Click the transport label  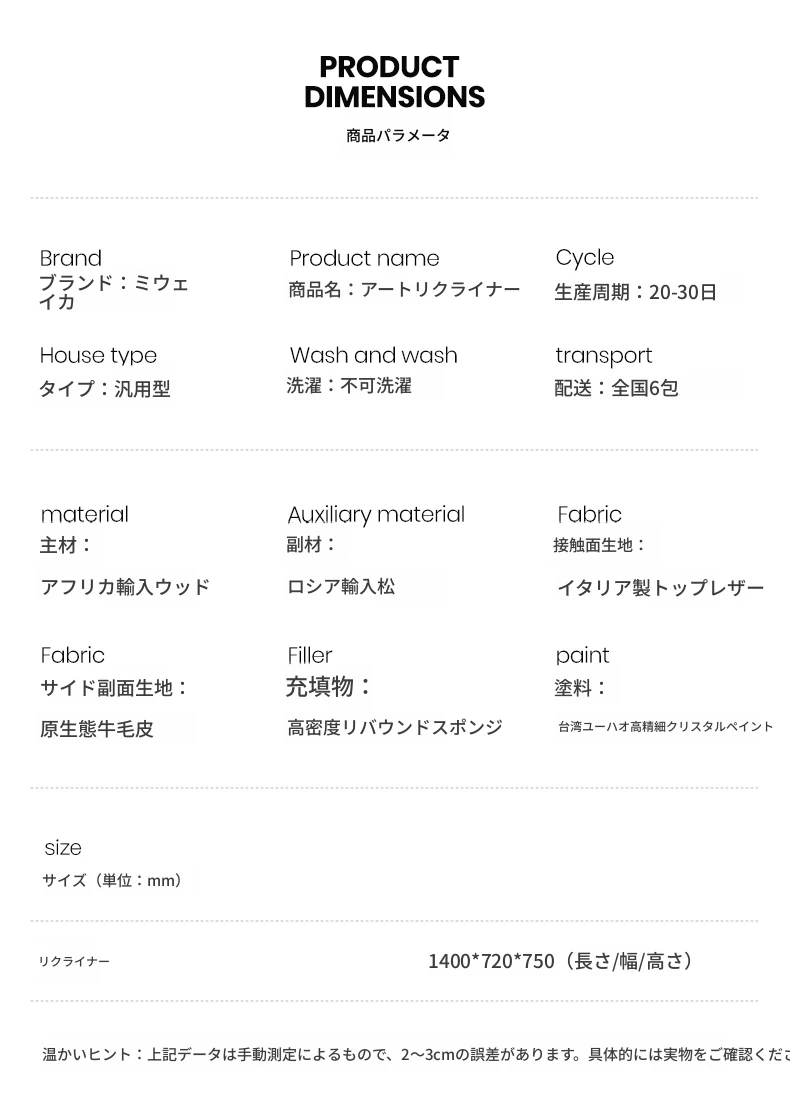click(603, 355)
